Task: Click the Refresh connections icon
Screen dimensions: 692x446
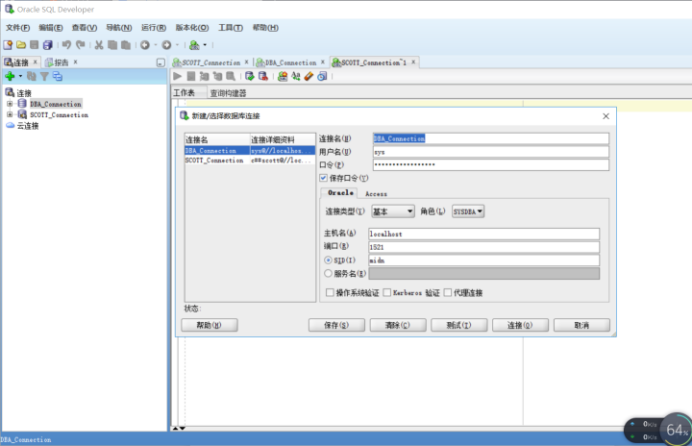Action: [x=31, y=76]
